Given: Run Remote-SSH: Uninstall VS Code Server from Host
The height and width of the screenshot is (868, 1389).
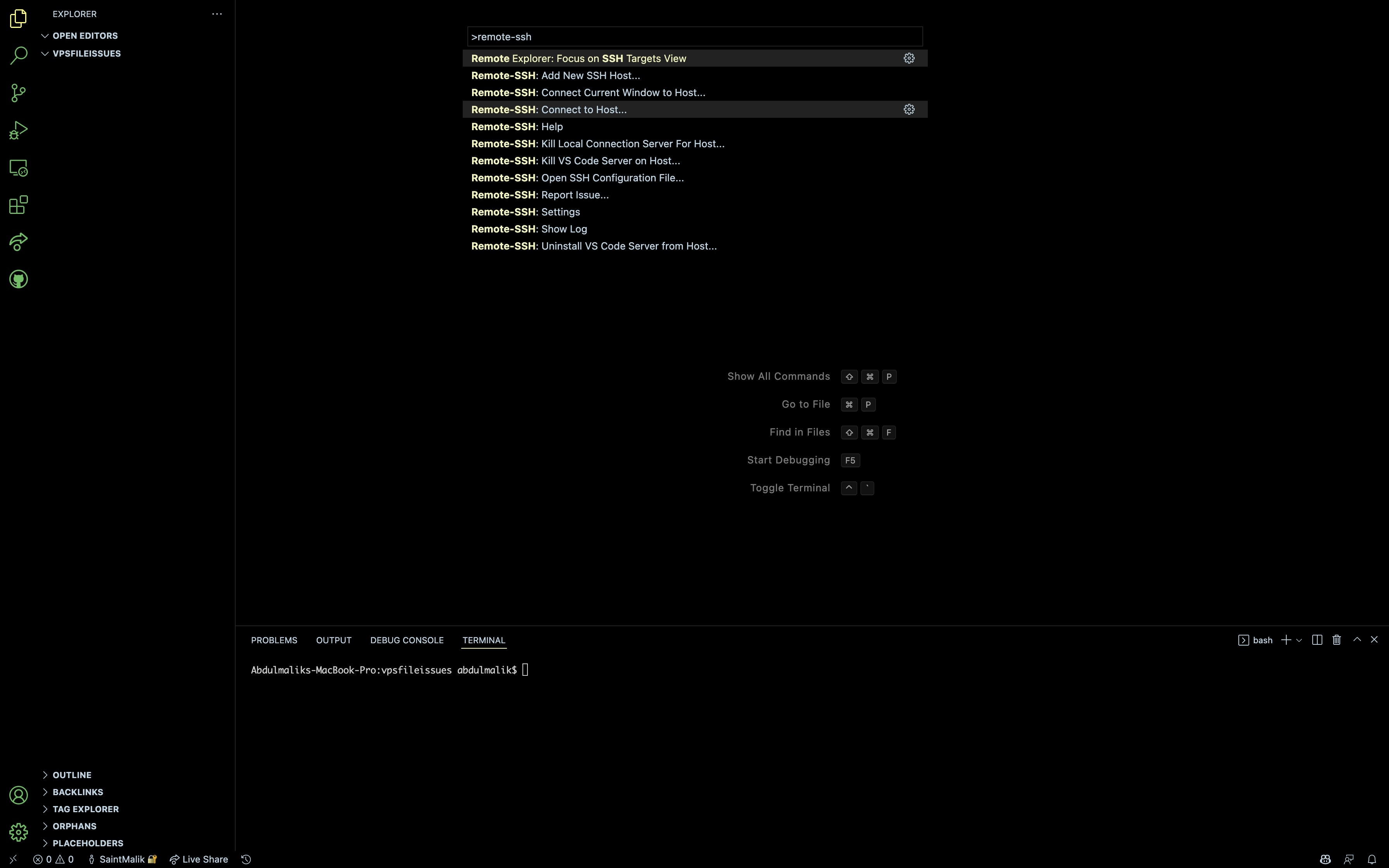Looking at the screenshot, I should pos(695,246).
